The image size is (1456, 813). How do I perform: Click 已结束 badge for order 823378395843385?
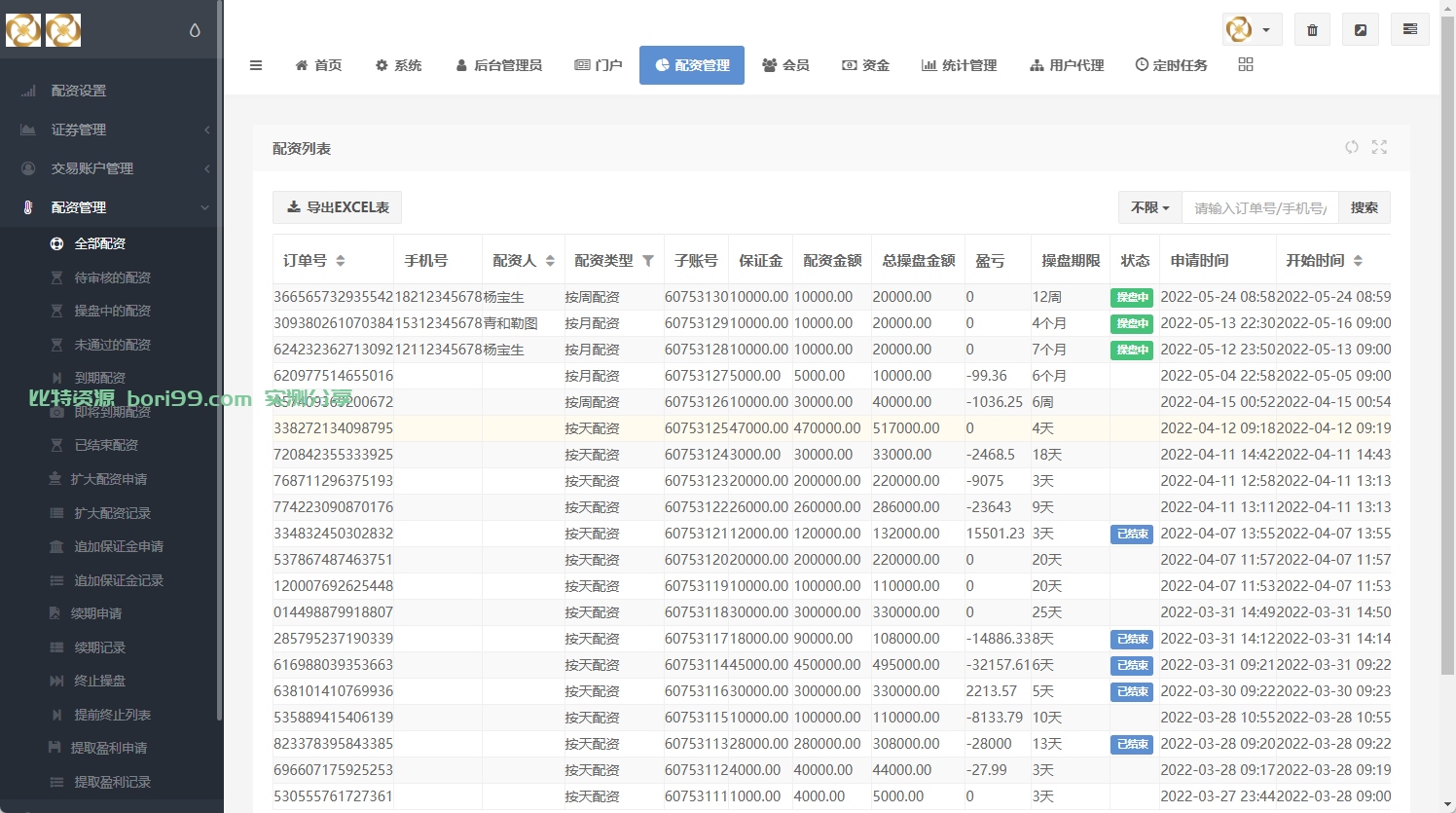coord(1132,744)
